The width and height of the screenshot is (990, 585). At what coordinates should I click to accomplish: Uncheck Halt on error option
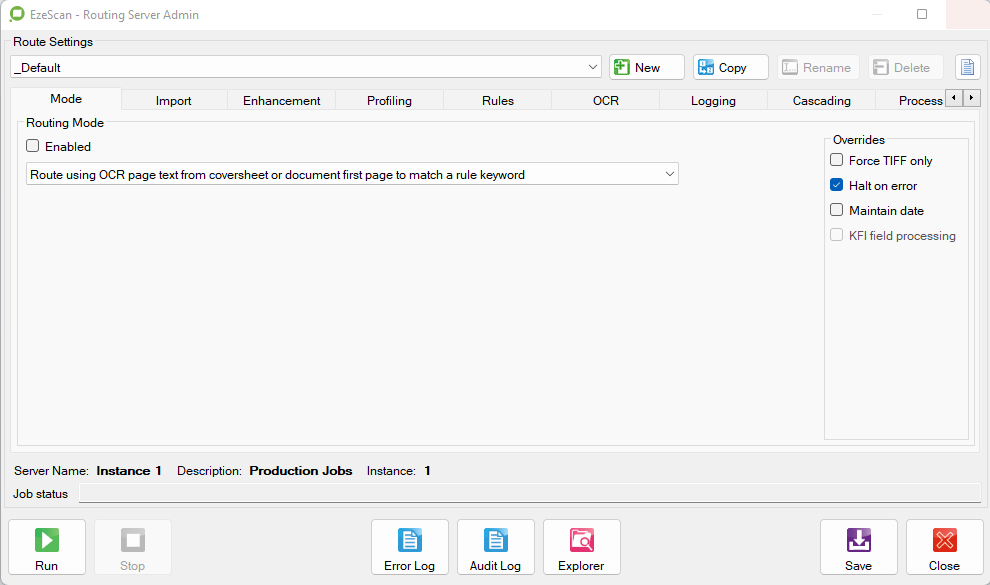click(837, 185)
